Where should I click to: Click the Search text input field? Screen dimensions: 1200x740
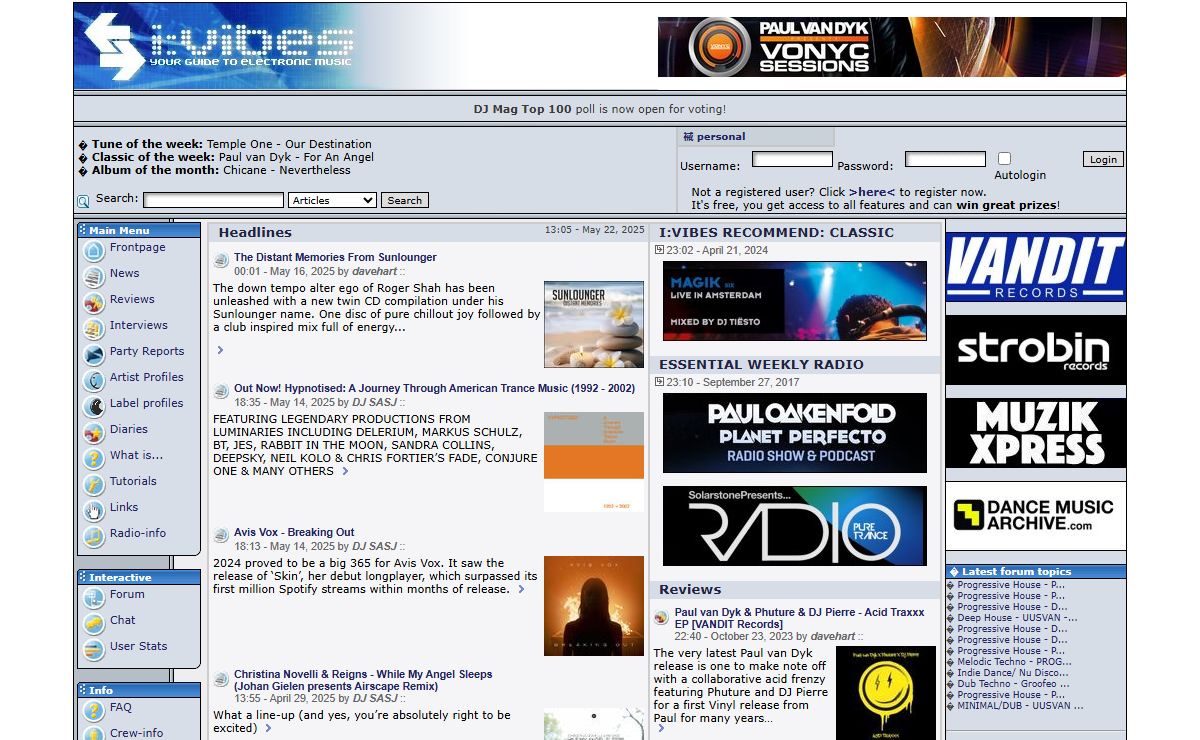[x=213, y=200]
